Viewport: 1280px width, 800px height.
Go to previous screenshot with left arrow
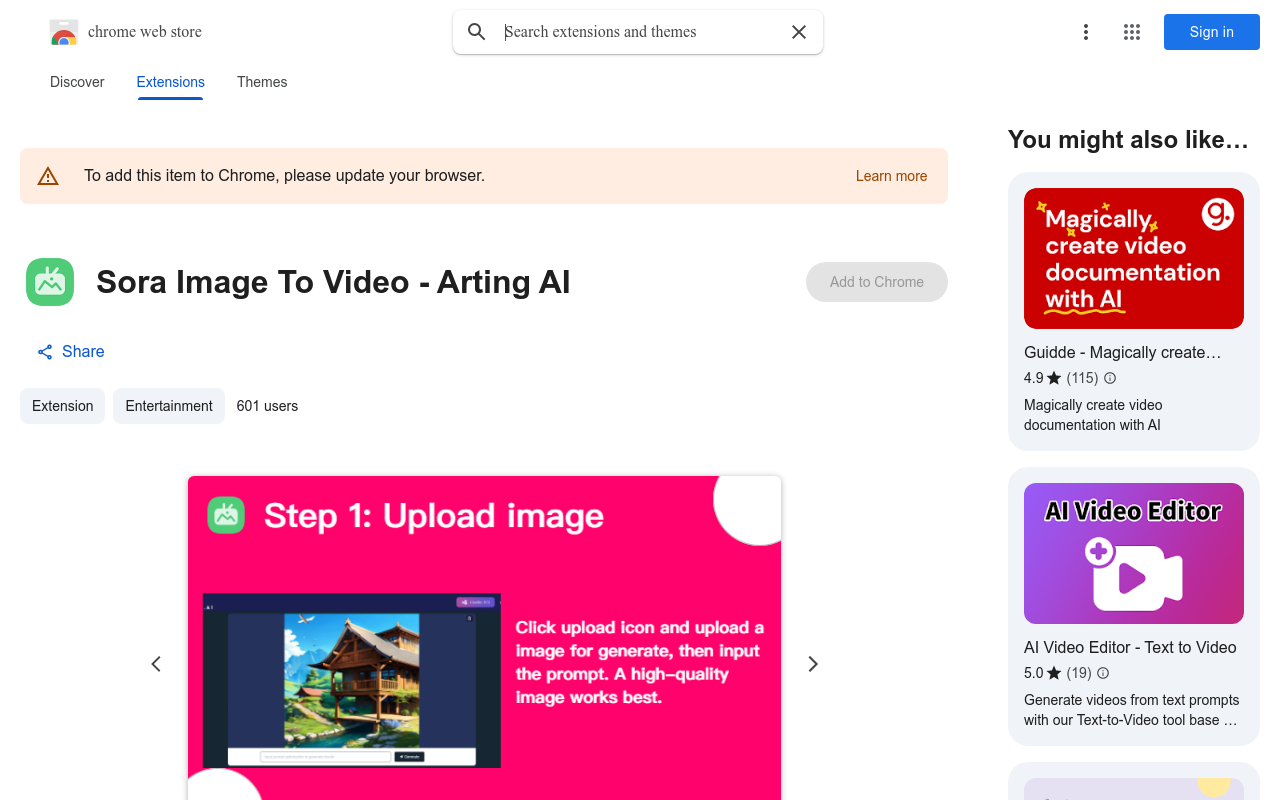click(156, 664)
